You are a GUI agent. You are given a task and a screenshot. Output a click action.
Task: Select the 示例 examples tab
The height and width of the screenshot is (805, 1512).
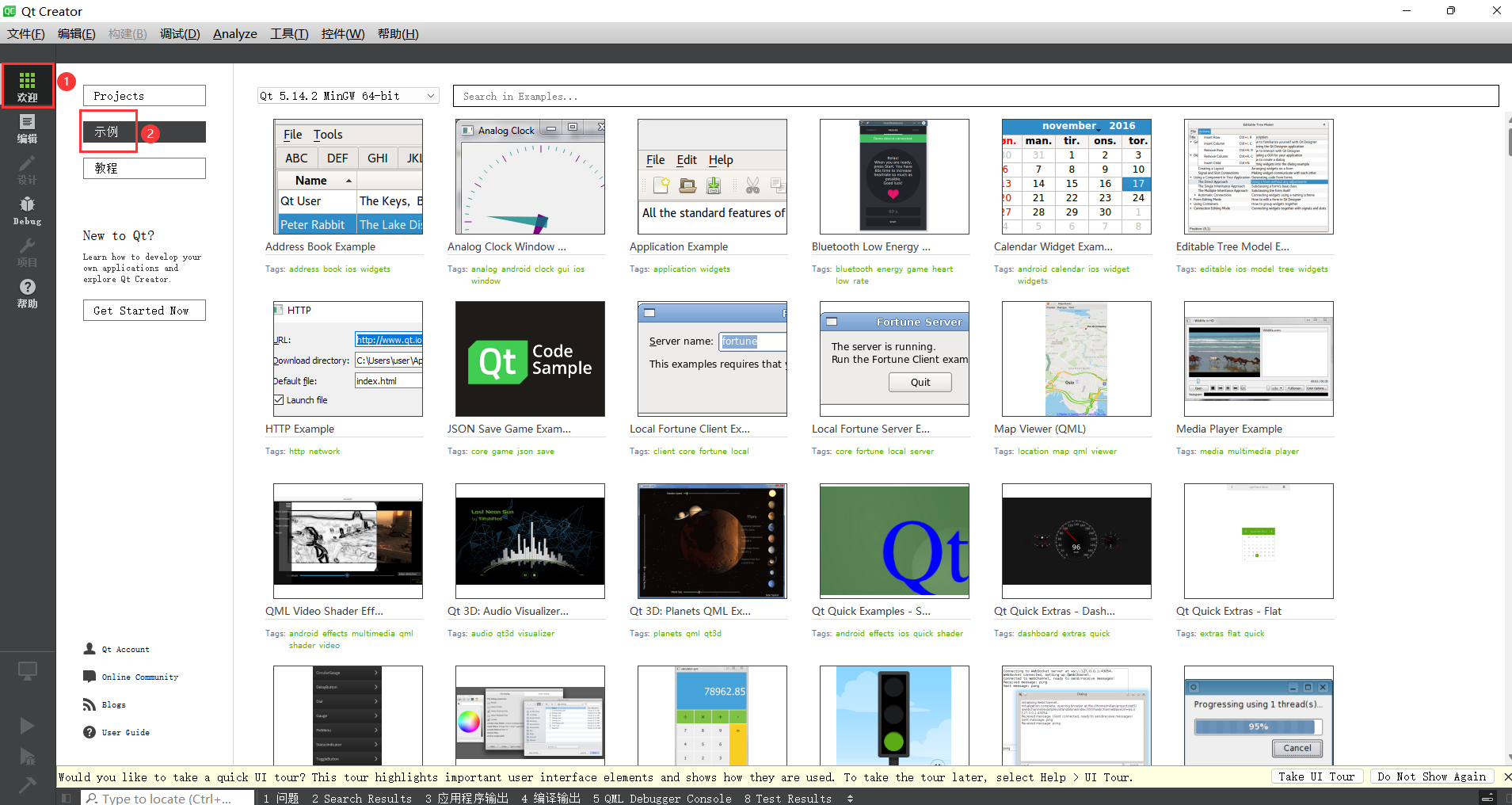[x=144, y=132]
